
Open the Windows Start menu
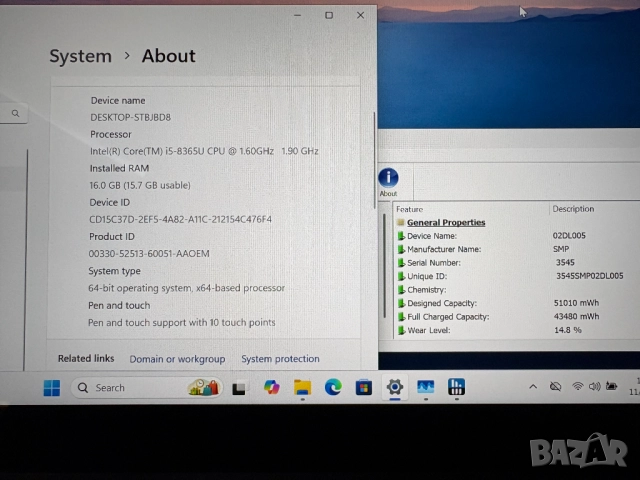pos(52,388)
